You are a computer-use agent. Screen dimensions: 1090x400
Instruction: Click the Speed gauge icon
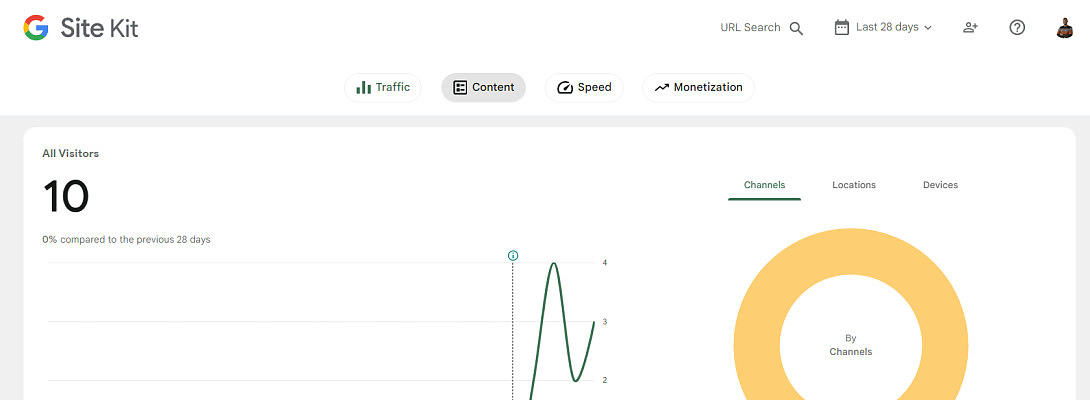click(565, 87)
